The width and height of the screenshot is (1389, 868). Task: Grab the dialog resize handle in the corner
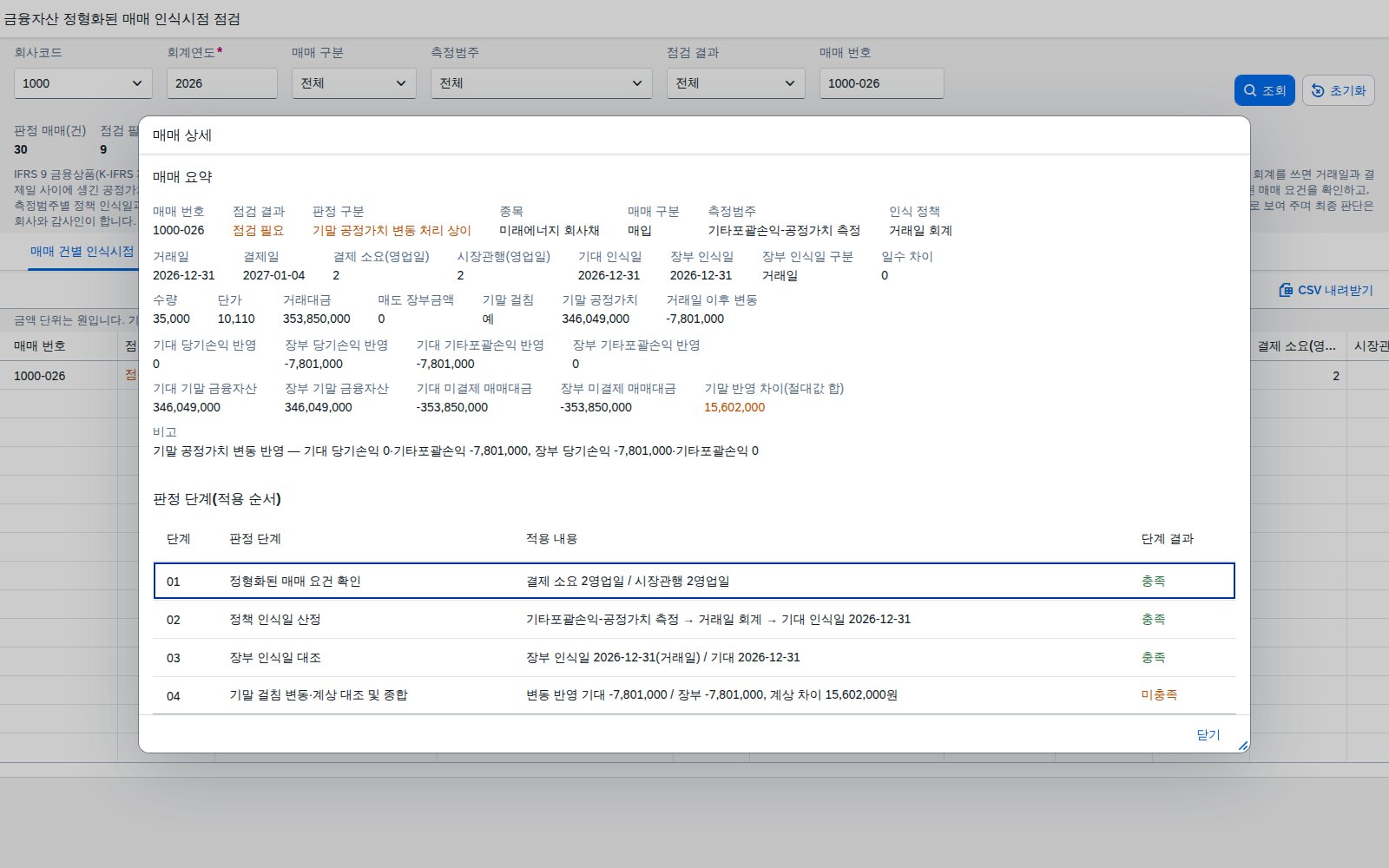click(1243, 746)
